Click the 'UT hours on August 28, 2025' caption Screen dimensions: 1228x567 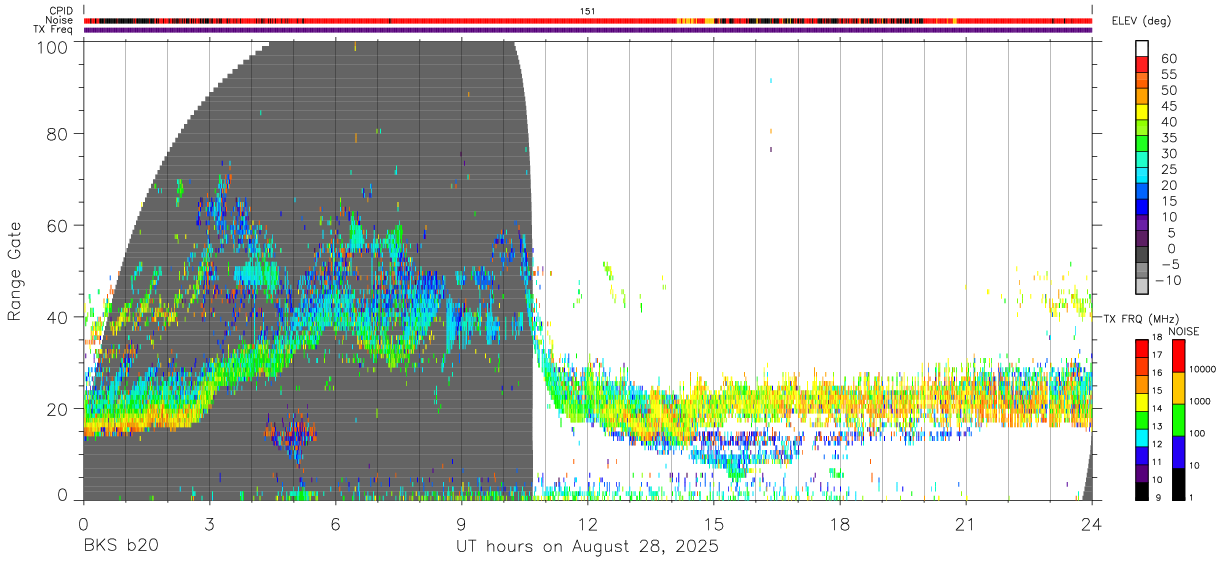click(587, 547)
